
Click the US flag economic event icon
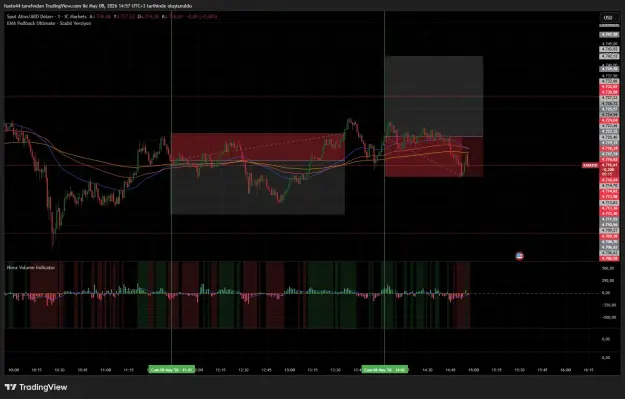tap(519, 256)
